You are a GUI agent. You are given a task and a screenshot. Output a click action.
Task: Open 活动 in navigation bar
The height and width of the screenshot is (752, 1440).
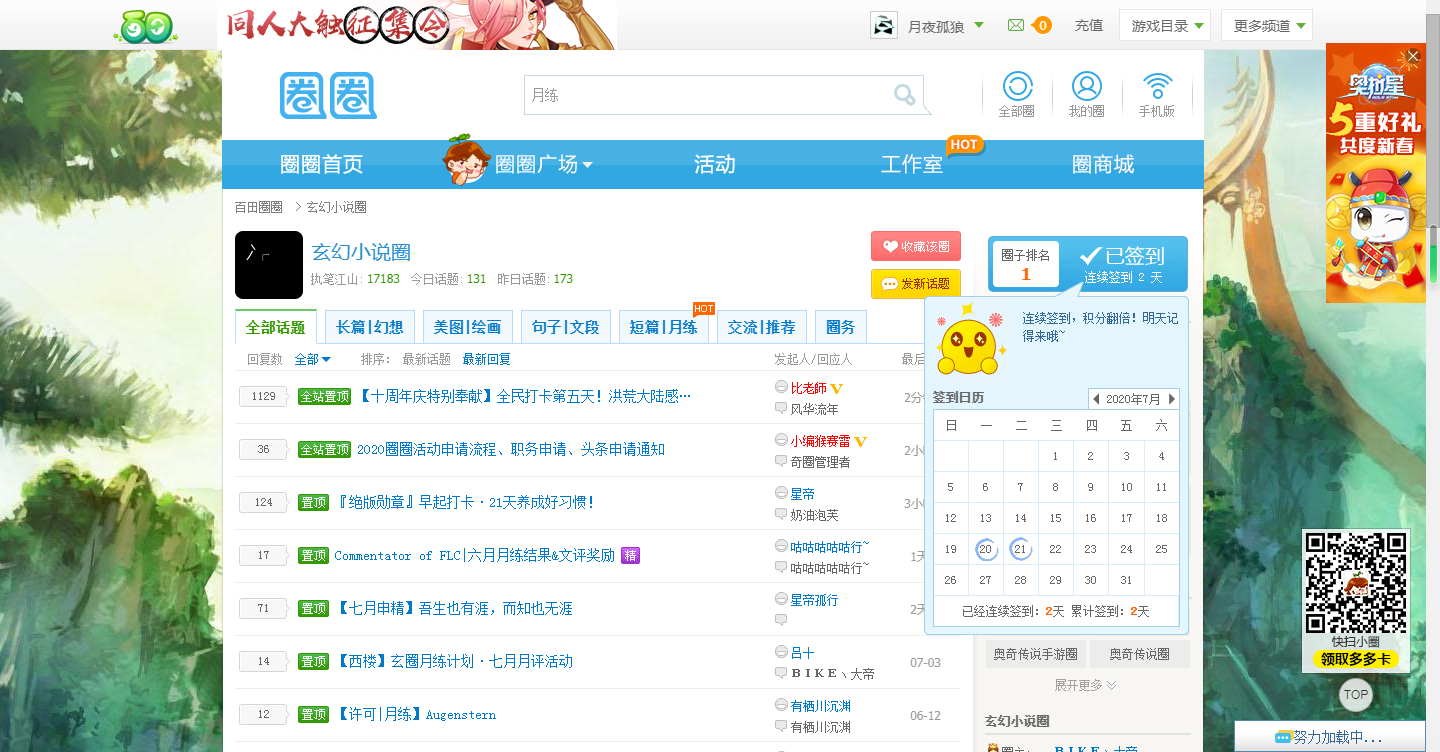(715, 165)
